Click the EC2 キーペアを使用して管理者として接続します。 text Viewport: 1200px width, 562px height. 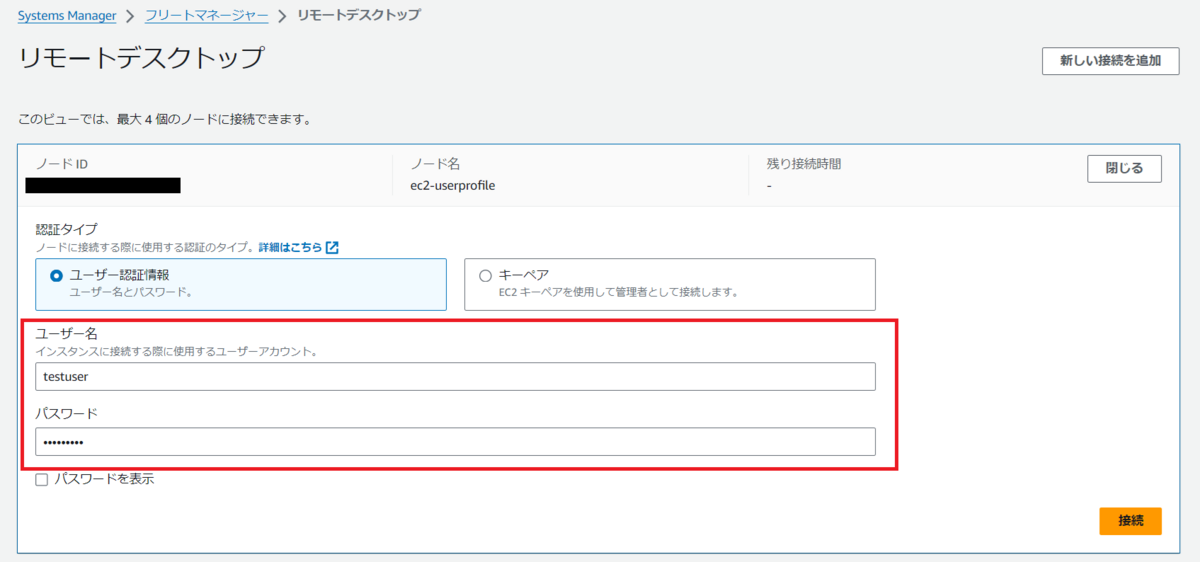618,293
